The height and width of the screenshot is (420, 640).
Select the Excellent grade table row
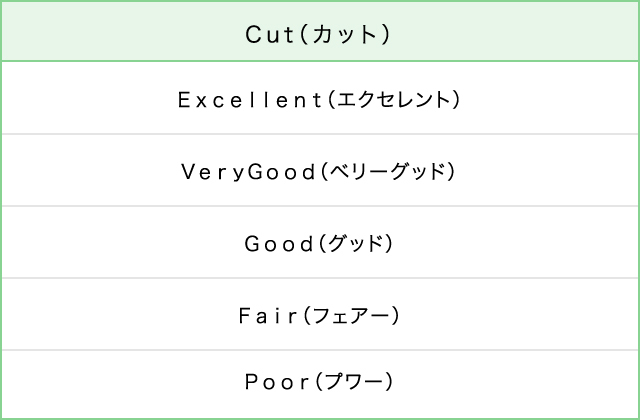click(100, 99)
